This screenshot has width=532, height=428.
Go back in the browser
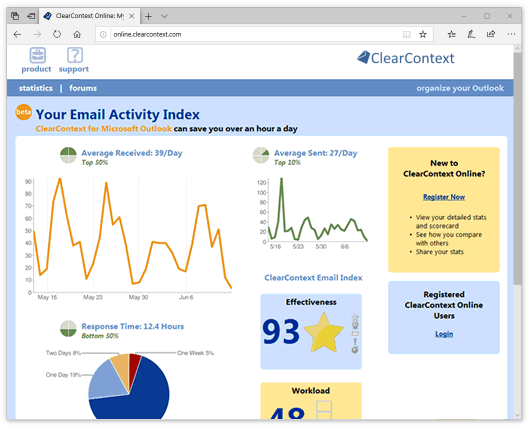coord(17,34)
